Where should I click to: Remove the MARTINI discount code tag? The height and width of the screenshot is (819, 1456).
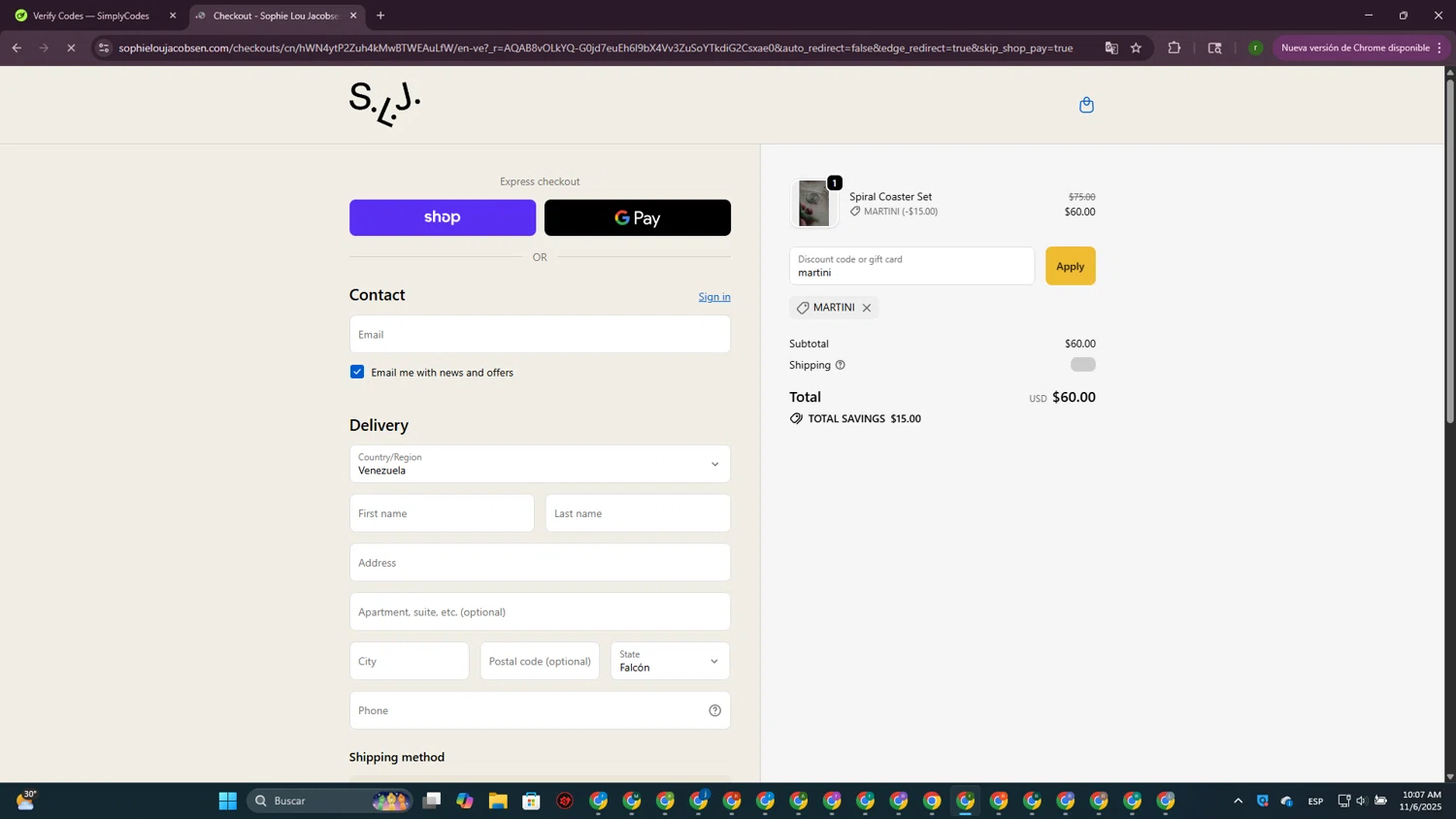click(x=867, y=308)
